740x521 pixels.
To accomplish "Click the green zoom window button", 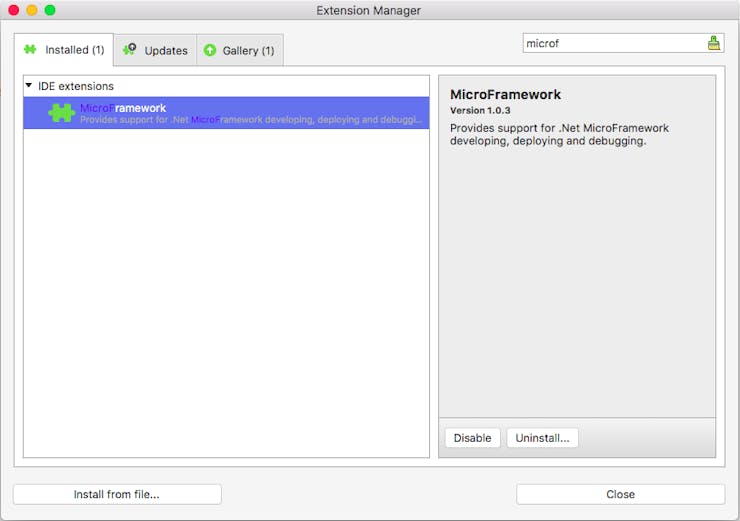I will [50, 10].
